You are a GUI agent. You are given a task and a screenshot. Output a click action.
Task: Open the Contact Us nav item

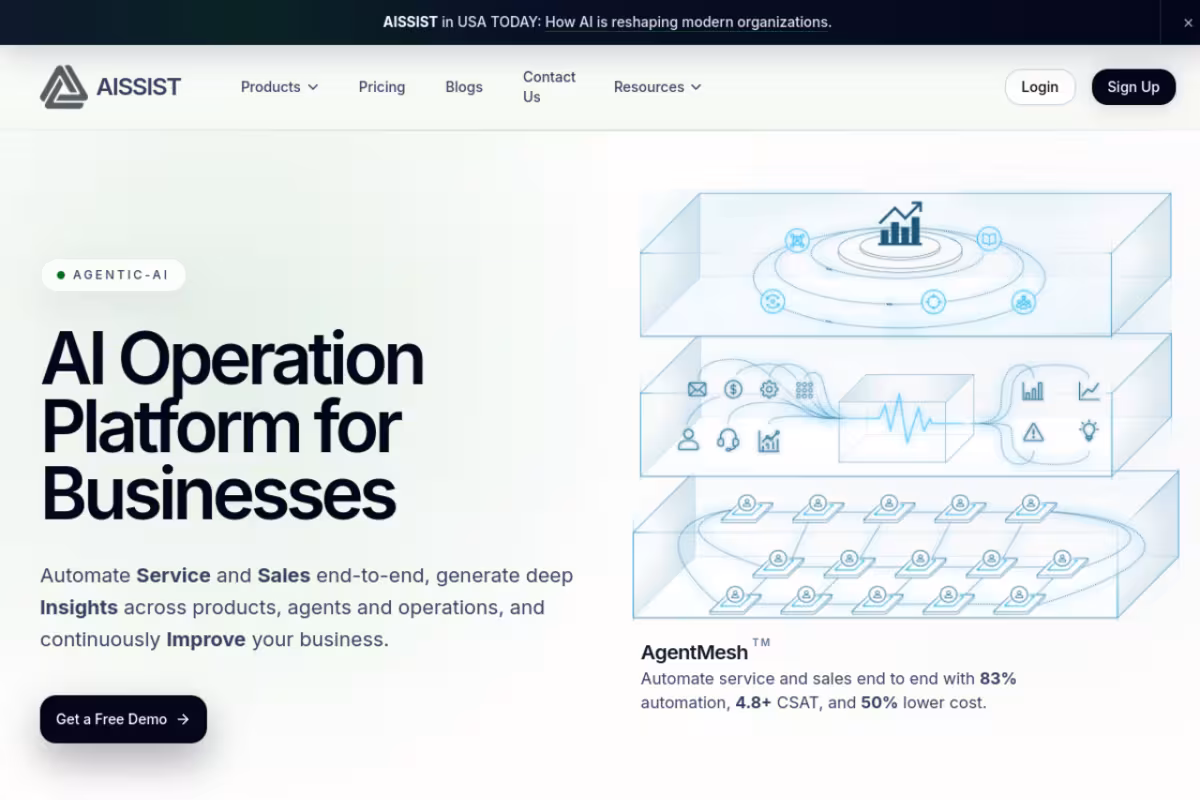tap(549, 87)
